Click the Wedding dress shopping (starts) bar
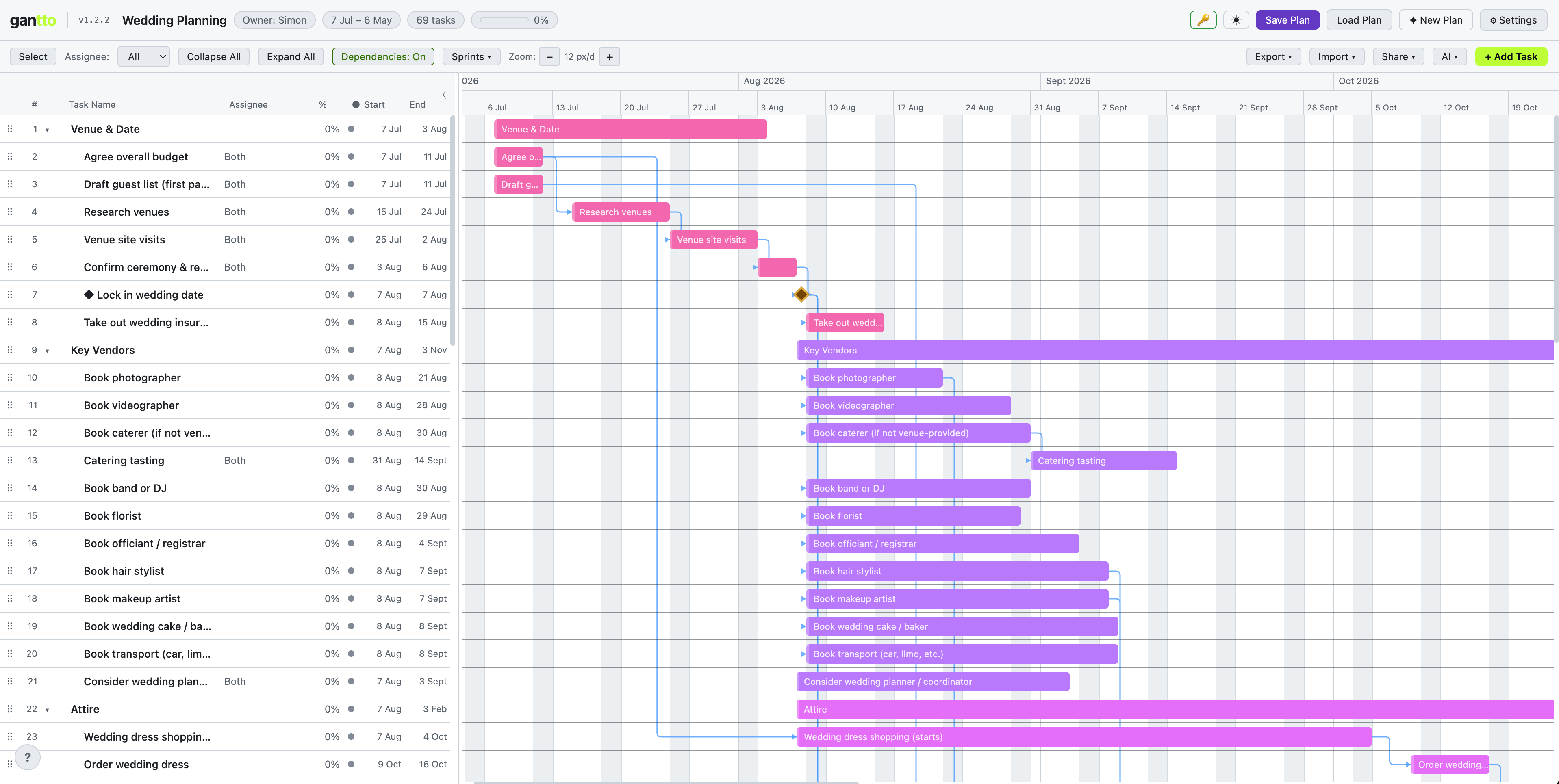1559x784 pixels. [x=1084, y=737]
